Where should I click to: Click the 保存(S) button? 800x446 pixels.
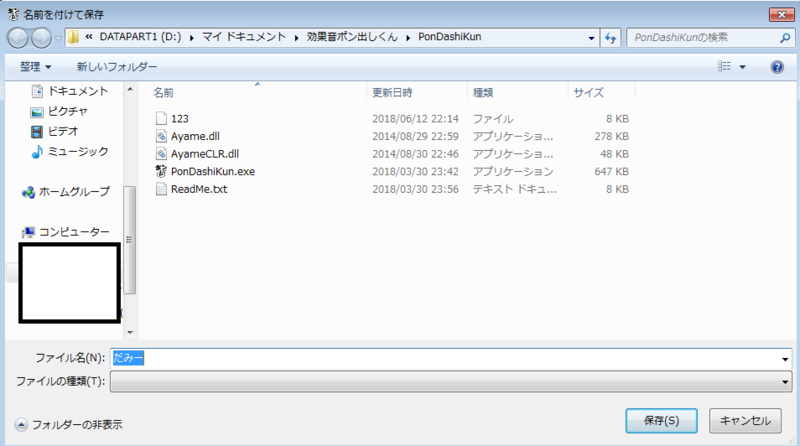[661, 421]
